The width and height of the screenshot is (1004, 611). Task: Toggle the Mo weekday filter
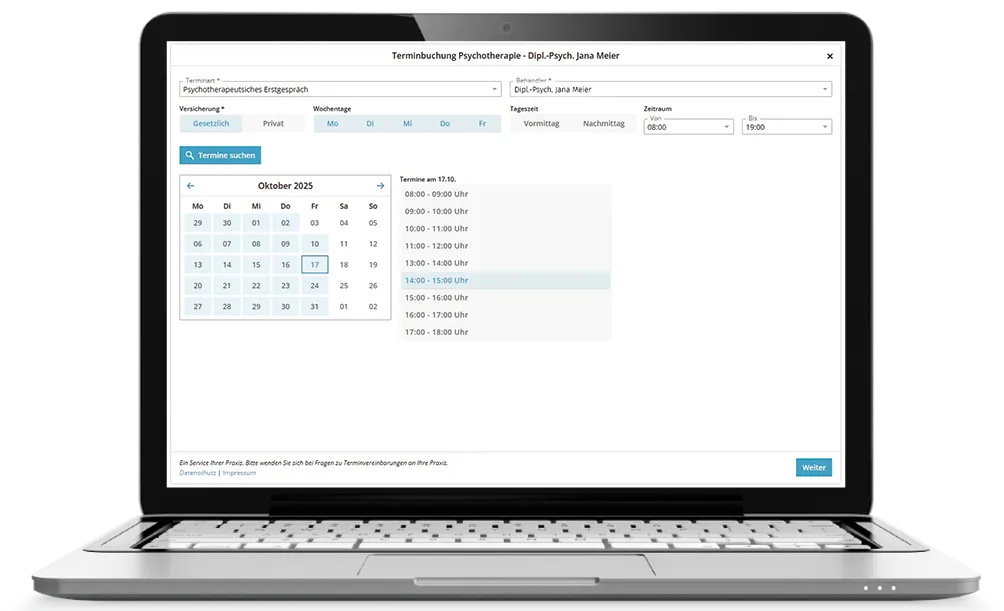332,124
